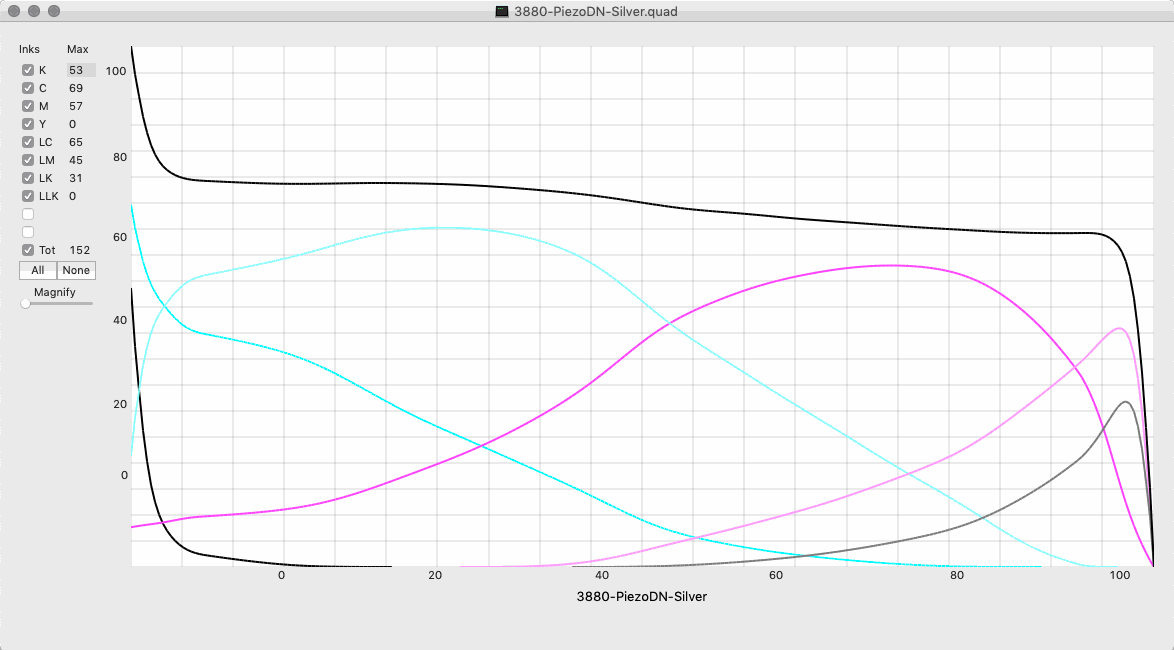Click the Tot value 152

(79, 249)
